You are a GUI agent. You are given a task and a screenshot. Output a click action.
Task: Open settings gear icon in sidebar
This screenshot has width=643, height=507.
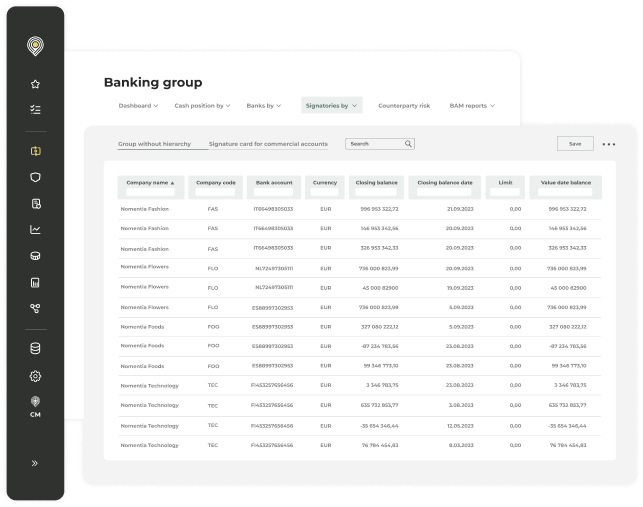tap(35, 376)
